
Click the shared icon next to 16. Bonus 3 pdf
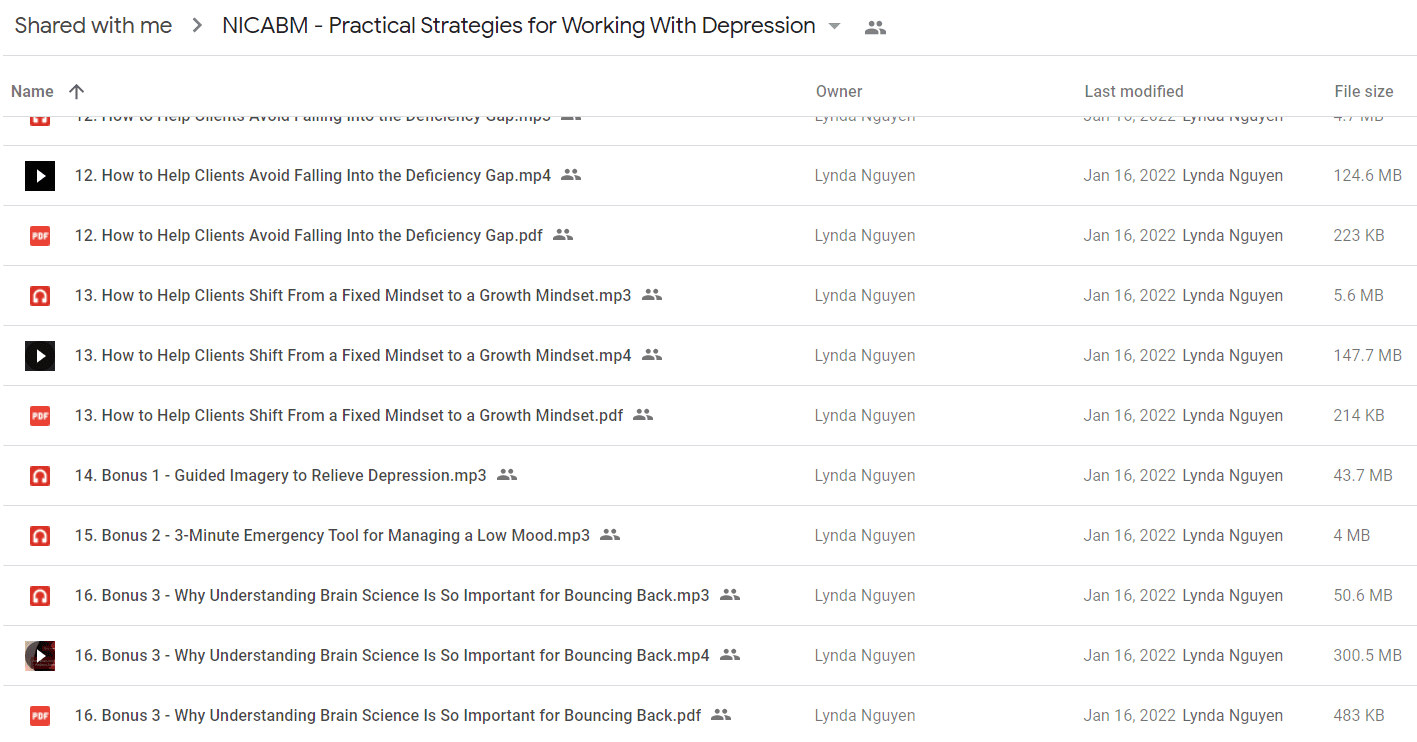point(721,715)
